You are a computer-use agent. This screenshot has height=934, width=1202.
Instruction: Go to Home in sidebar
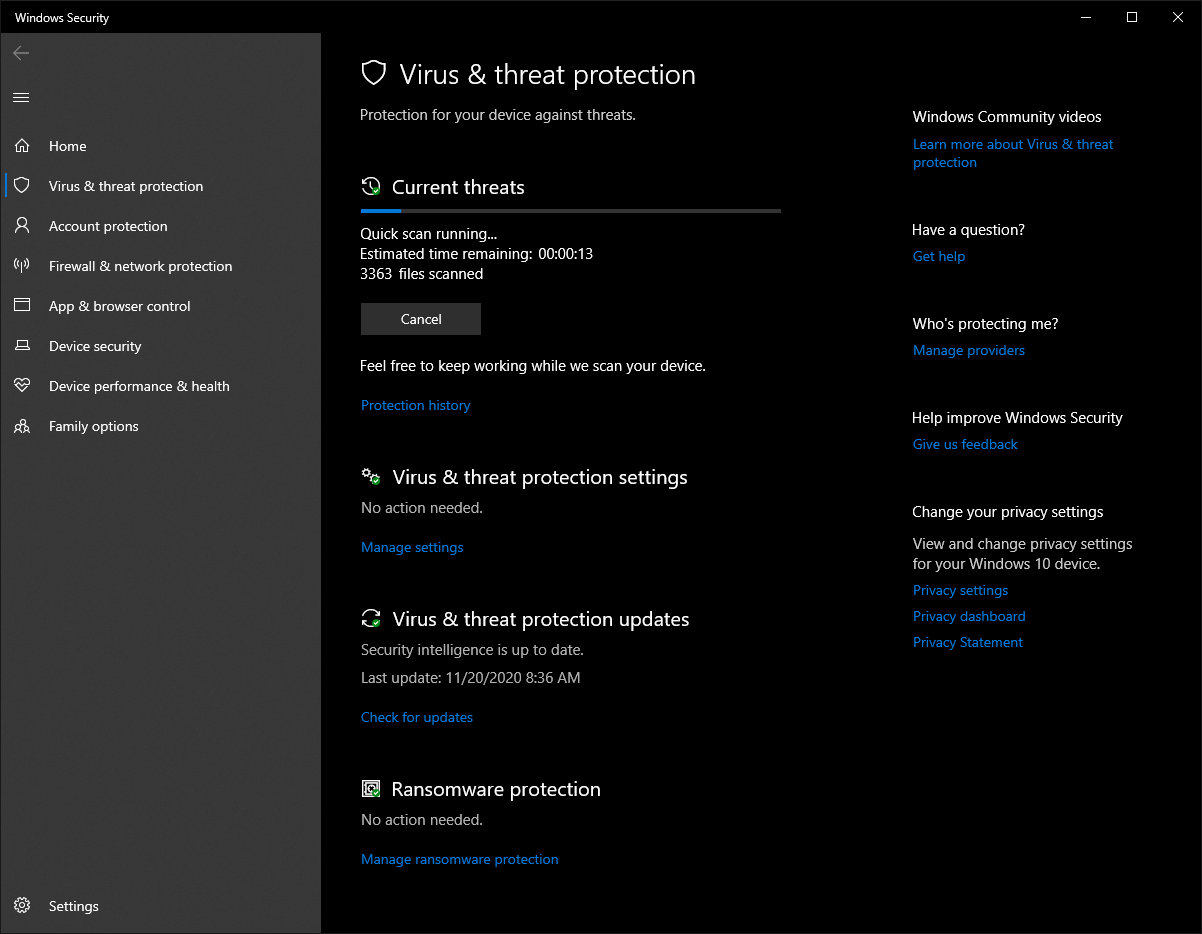160,146
